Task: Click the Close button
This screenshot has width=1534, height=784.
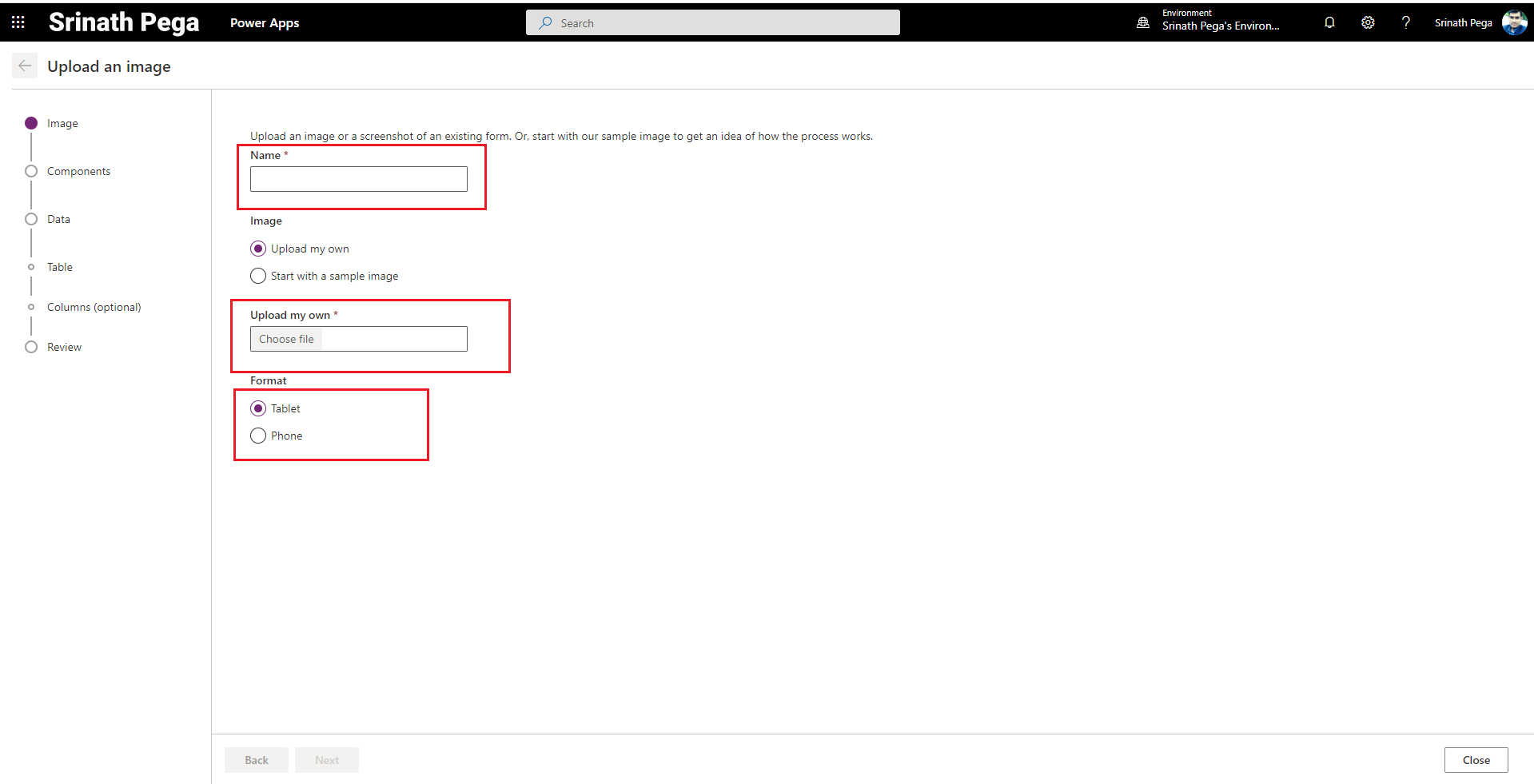Action: click(x=1476, y=760)
